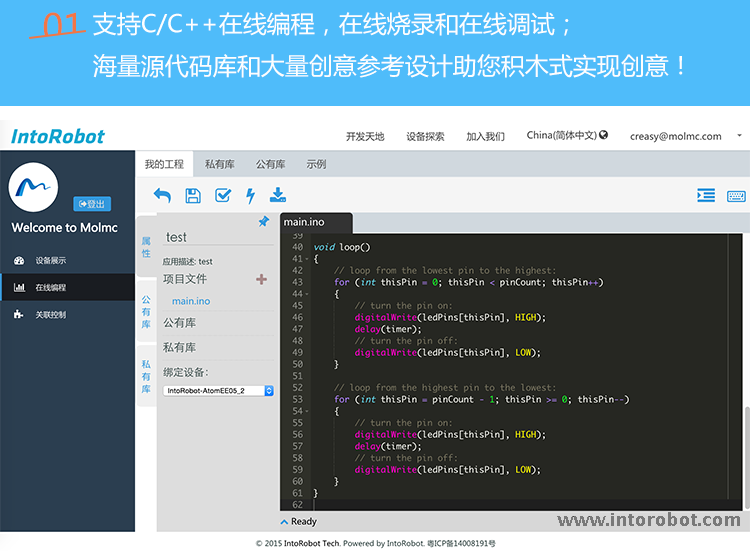Click the IntoRobot logo
The image size is (750, 553).
(58, 137)
